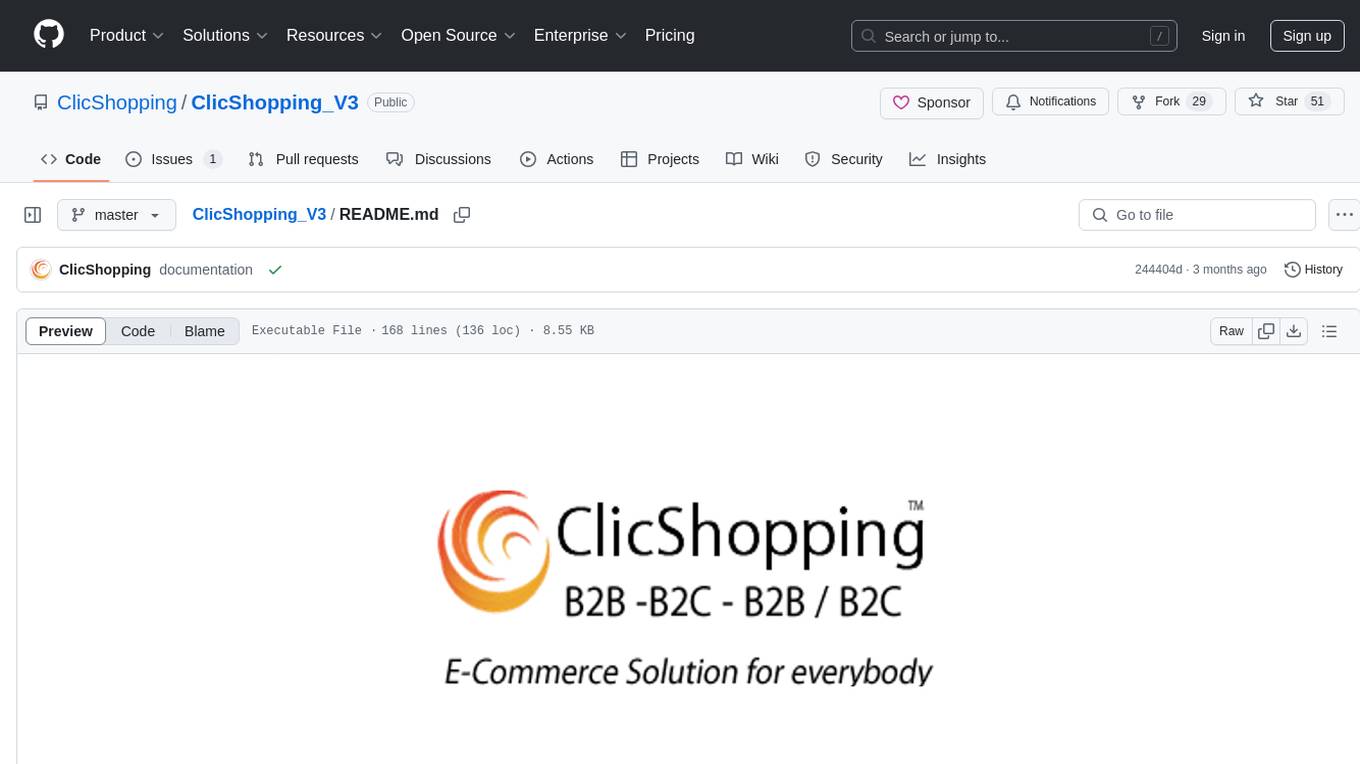Open the Pricing page
The image size is (1360, 764).
(x=670, y=35)
